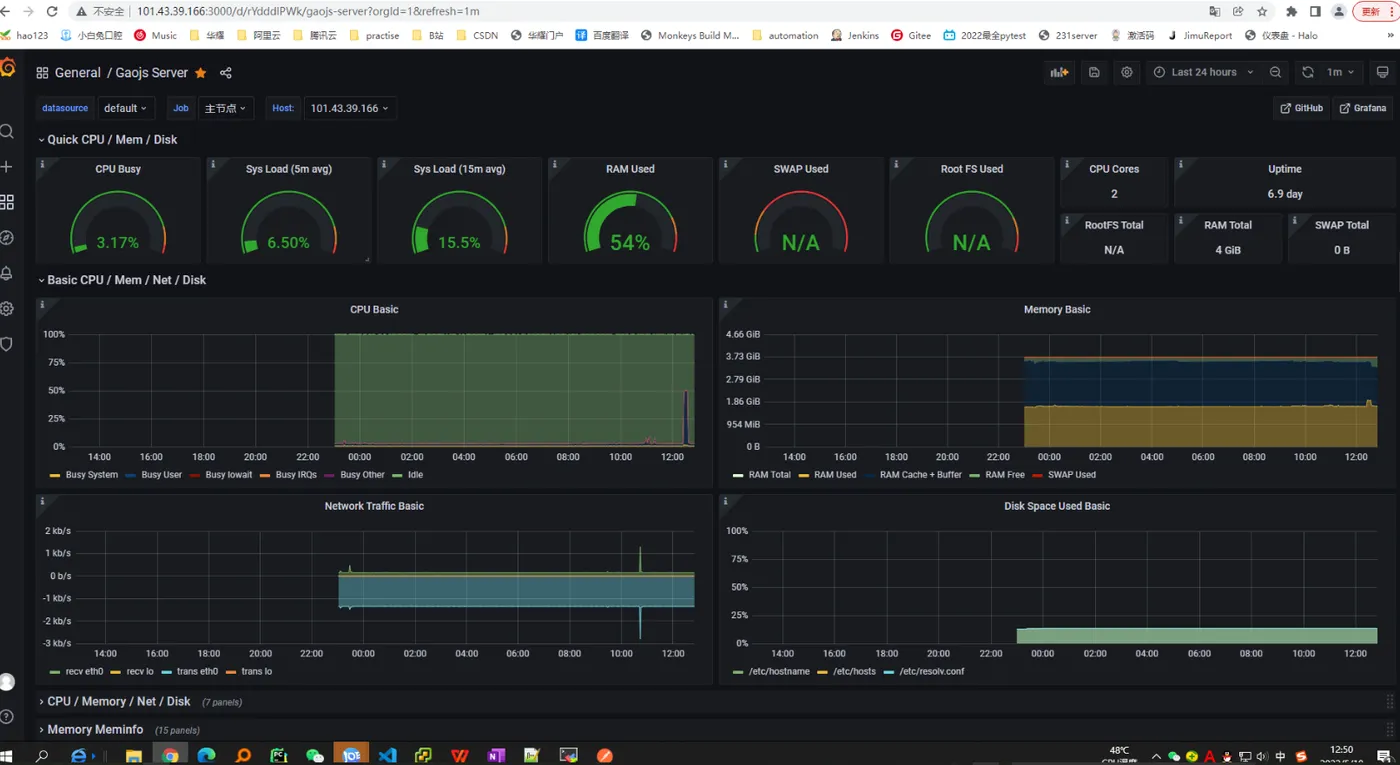Open the GitHub external link
The height and width of the screenshot is (765, 1400).
click(x=1302, y=108)
